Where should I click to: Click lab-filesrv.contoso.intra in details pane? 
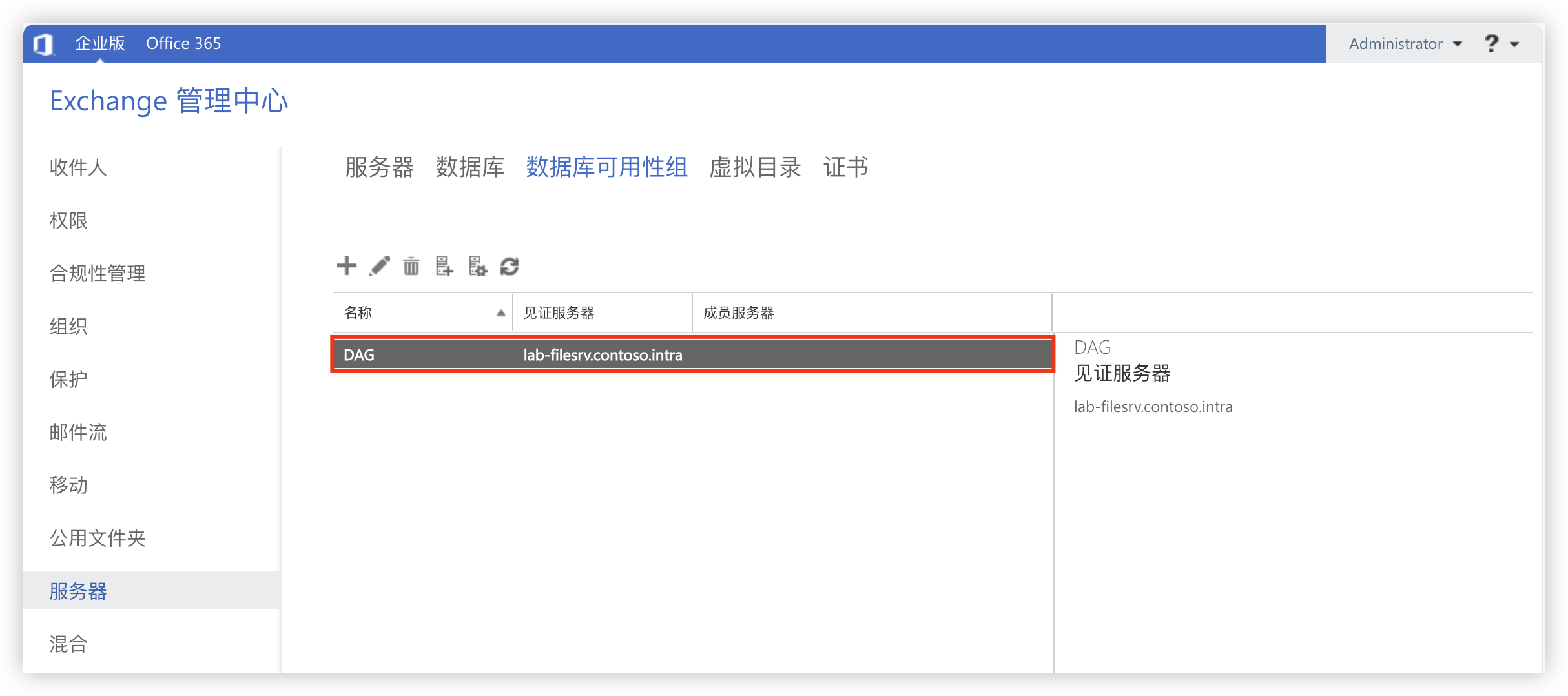click(1153, 407)
